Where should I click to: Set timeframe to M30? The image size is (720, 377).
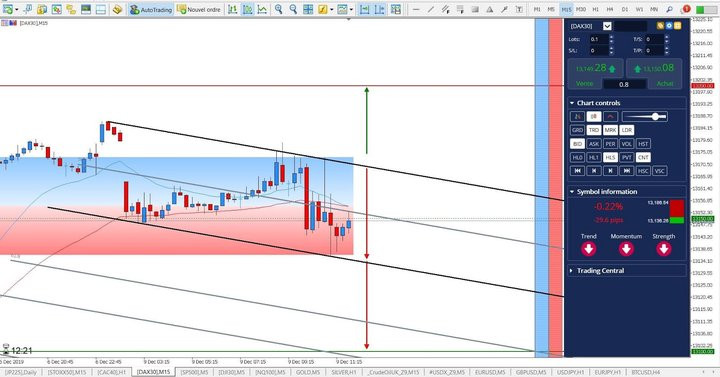click(581, 9)
